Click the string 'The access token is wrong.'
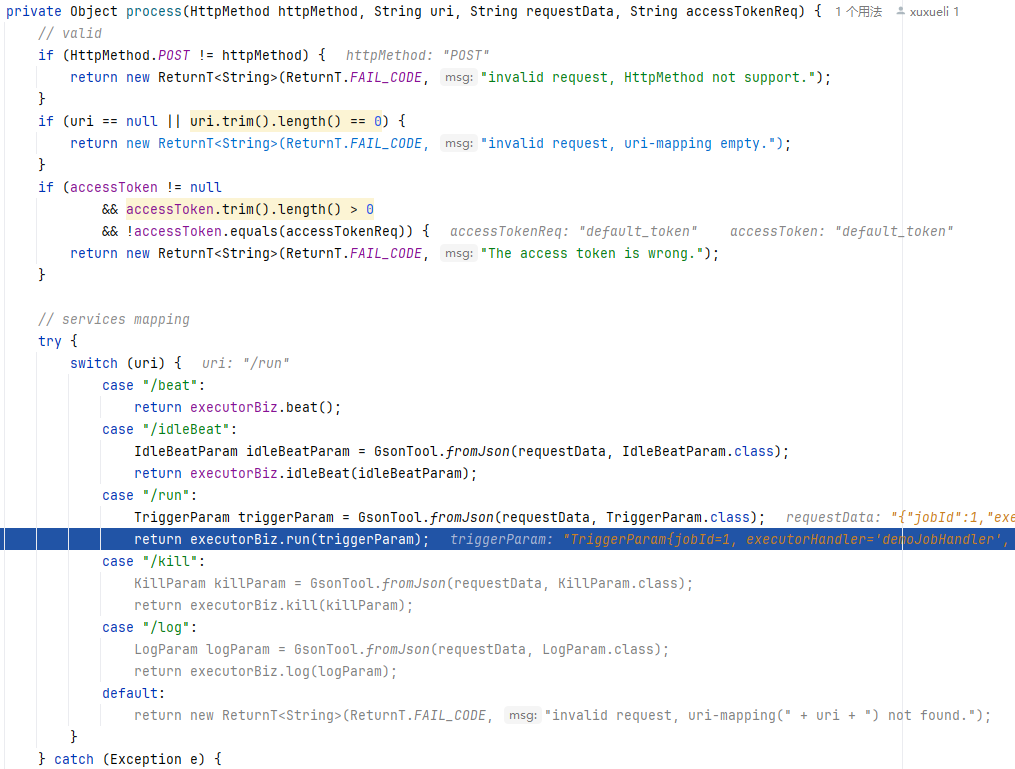Image resolution: width=1015 pixels, height=769 pixels. (x=593, y=253)
